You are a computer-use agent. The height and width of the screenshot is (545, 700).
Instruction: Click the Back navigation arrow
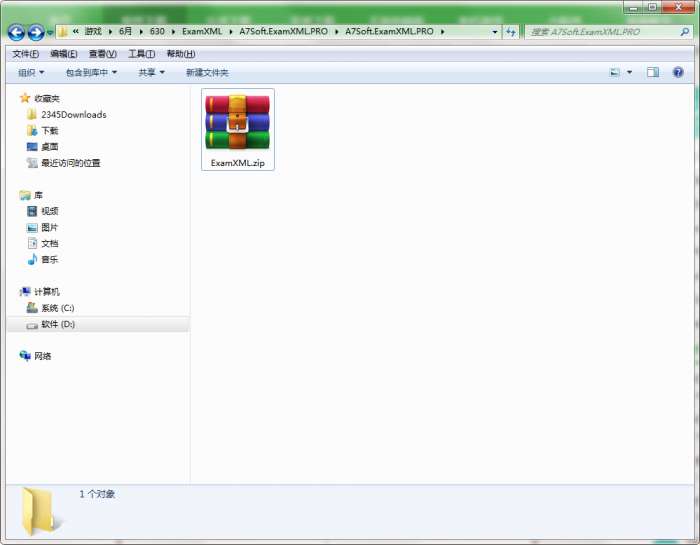(x=16, y=32)
